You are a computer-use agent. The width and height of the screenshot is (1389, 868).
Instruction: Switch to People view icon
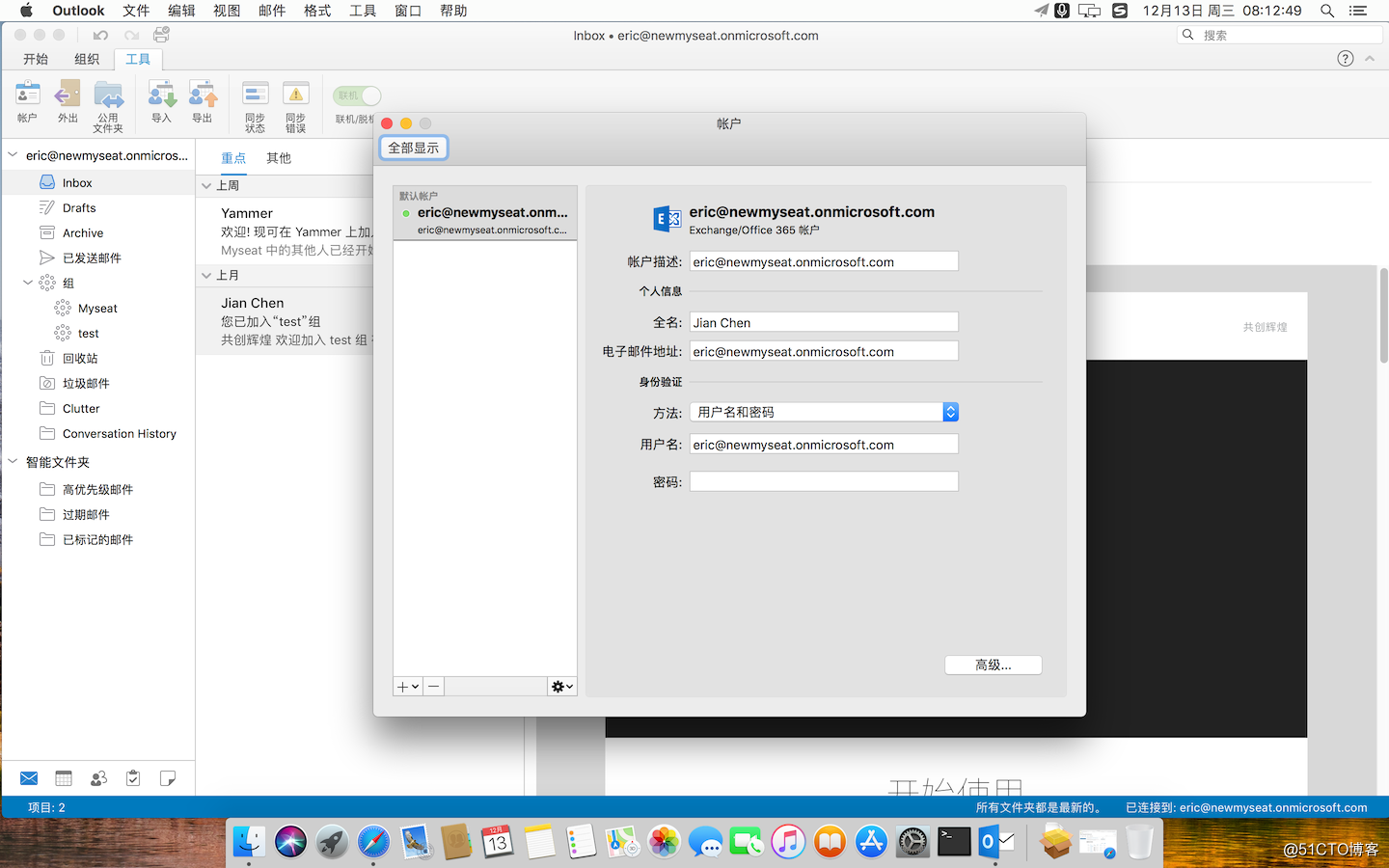click(98, 778)
